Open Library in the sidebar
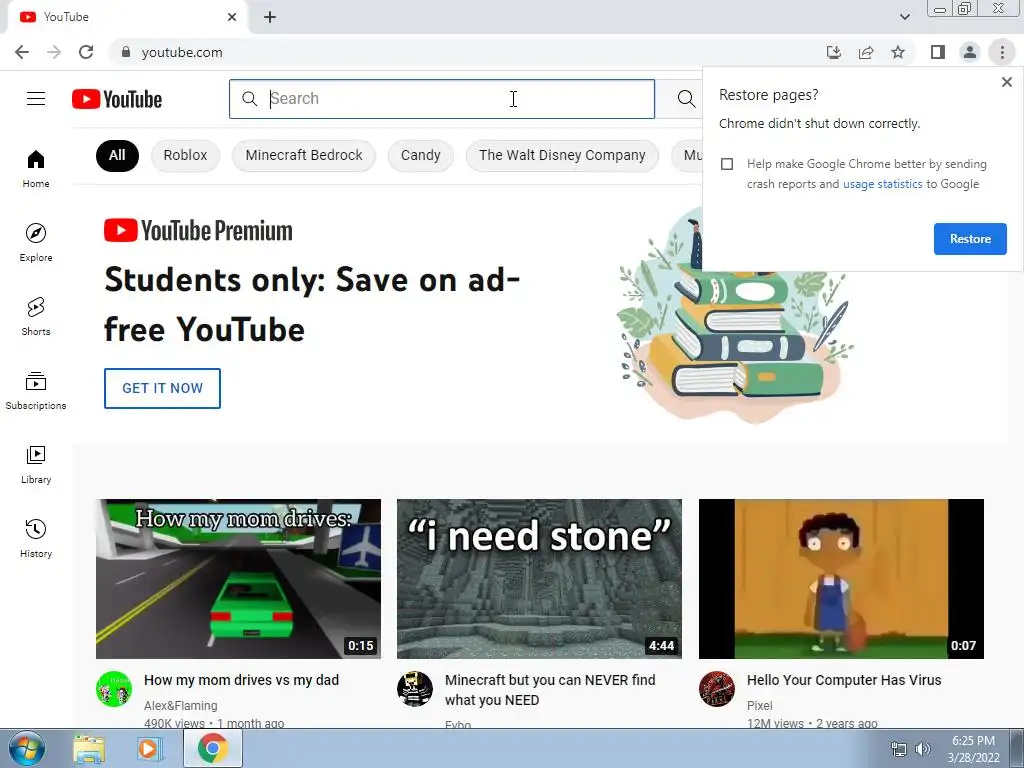The image size is (1024, 768). [x=36, y=464]
